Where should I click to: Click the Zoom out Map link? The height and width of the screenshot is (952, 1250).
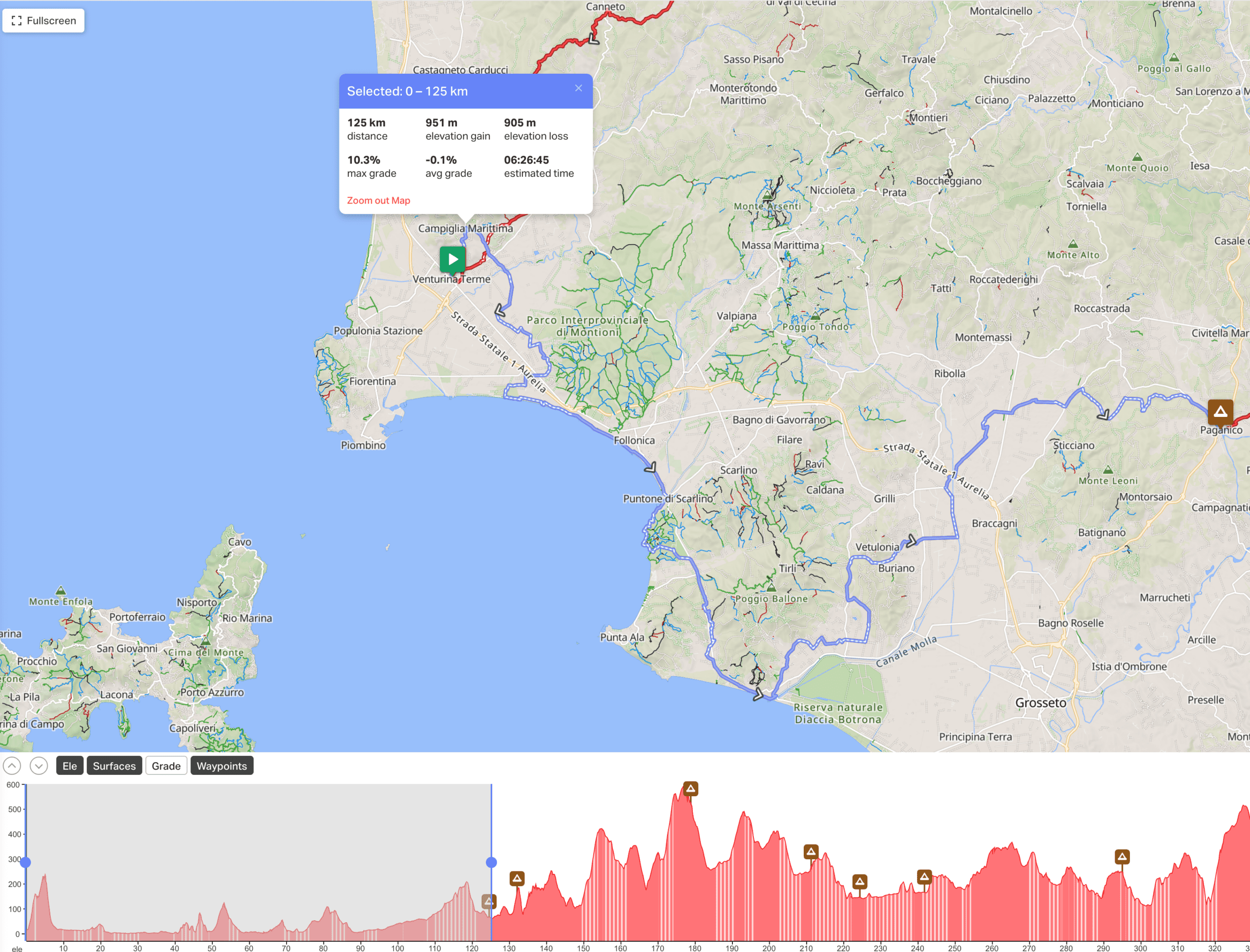coord(378,201)
